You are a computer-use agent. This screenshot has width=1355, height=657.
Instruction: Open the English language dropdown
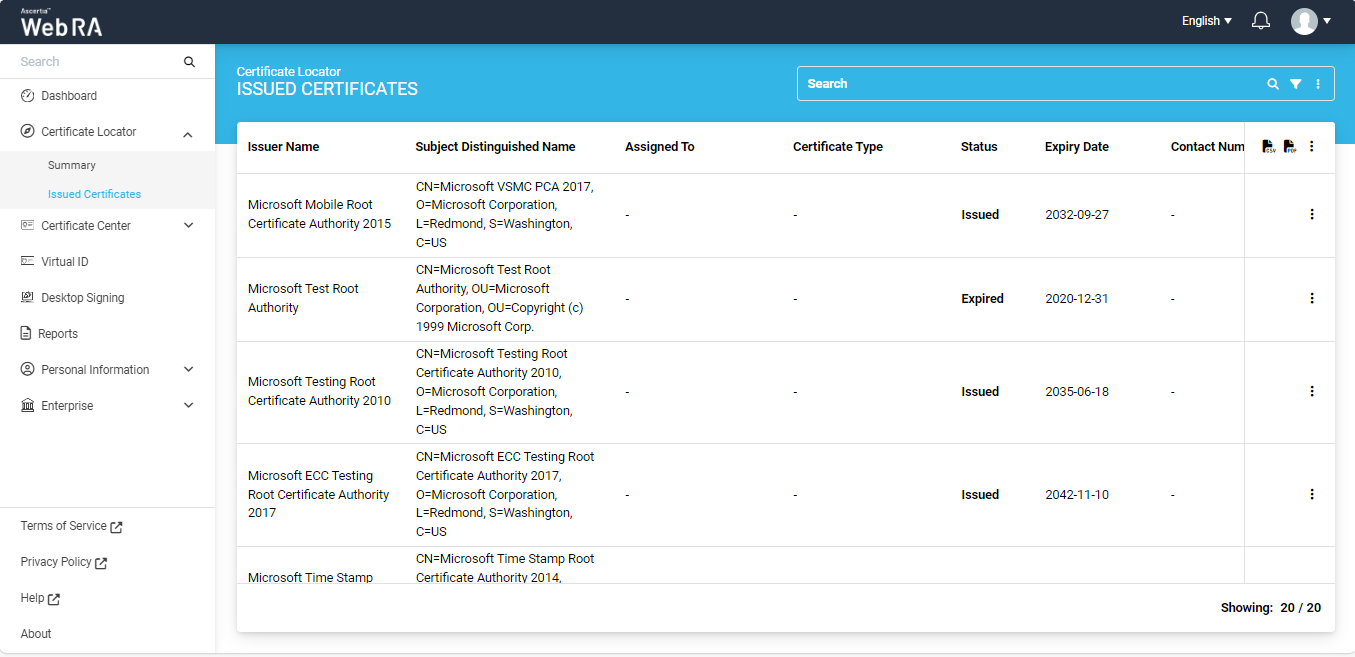(1206, 21)
